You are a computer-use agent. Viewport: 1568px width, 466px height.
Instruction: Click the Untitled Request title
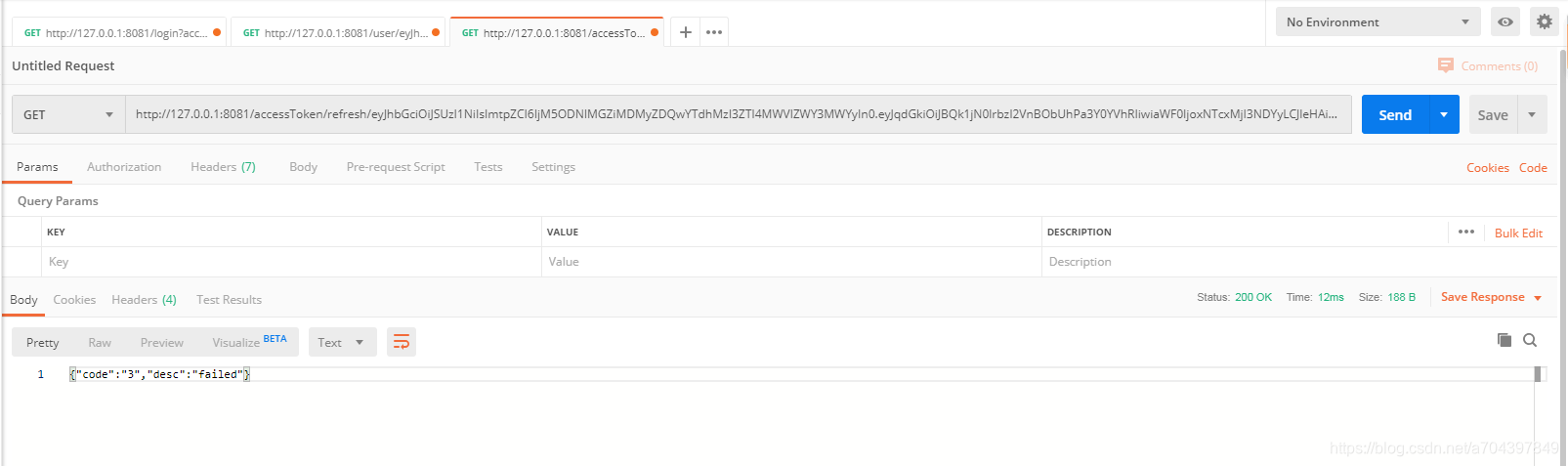coord(64,65)
